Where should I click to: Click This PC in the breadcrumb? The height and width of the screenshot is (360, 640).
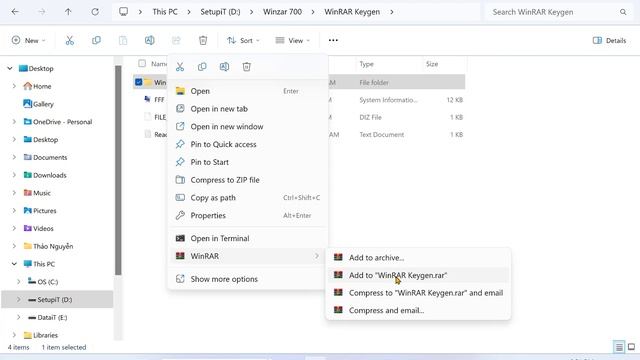pos(165,12)
